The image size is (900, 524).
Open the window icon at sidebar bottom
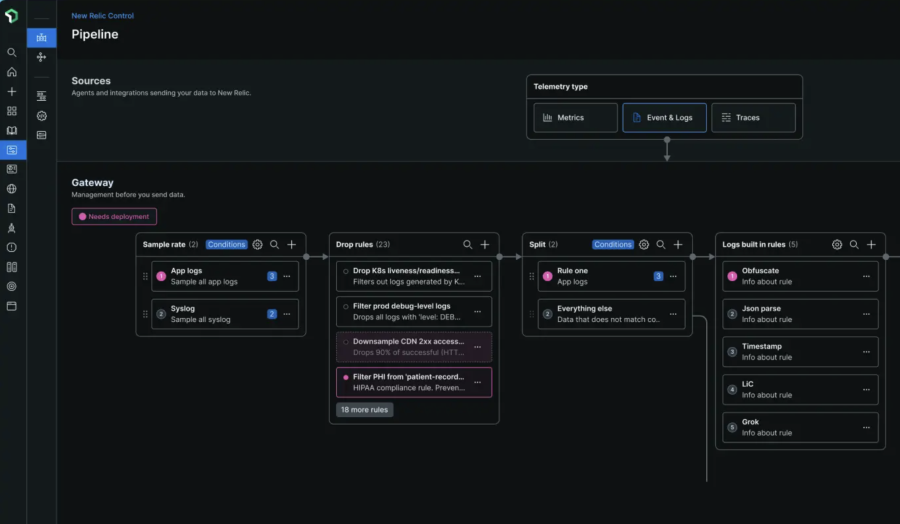[11, 306]
